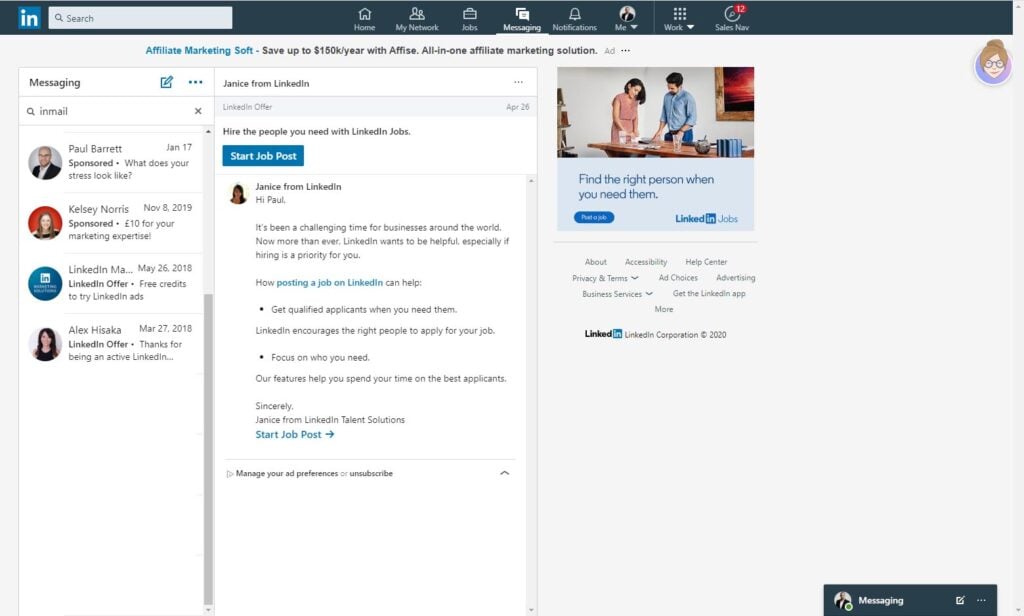The image size is (1024, 616).
Task: Click the Start Job Post arrow link
Action: pos(295,434)
